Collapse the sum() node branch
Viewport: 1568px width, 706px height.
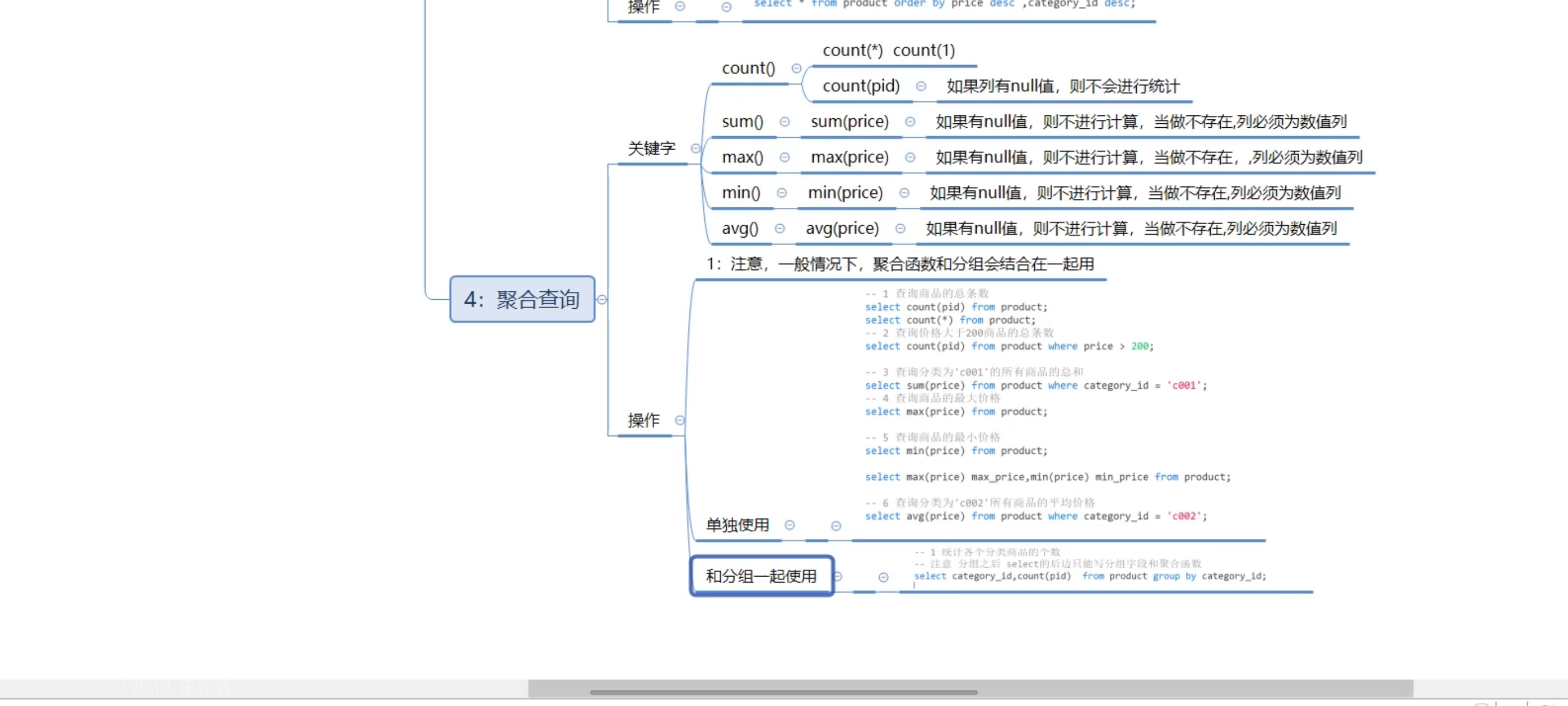(785, 122)
